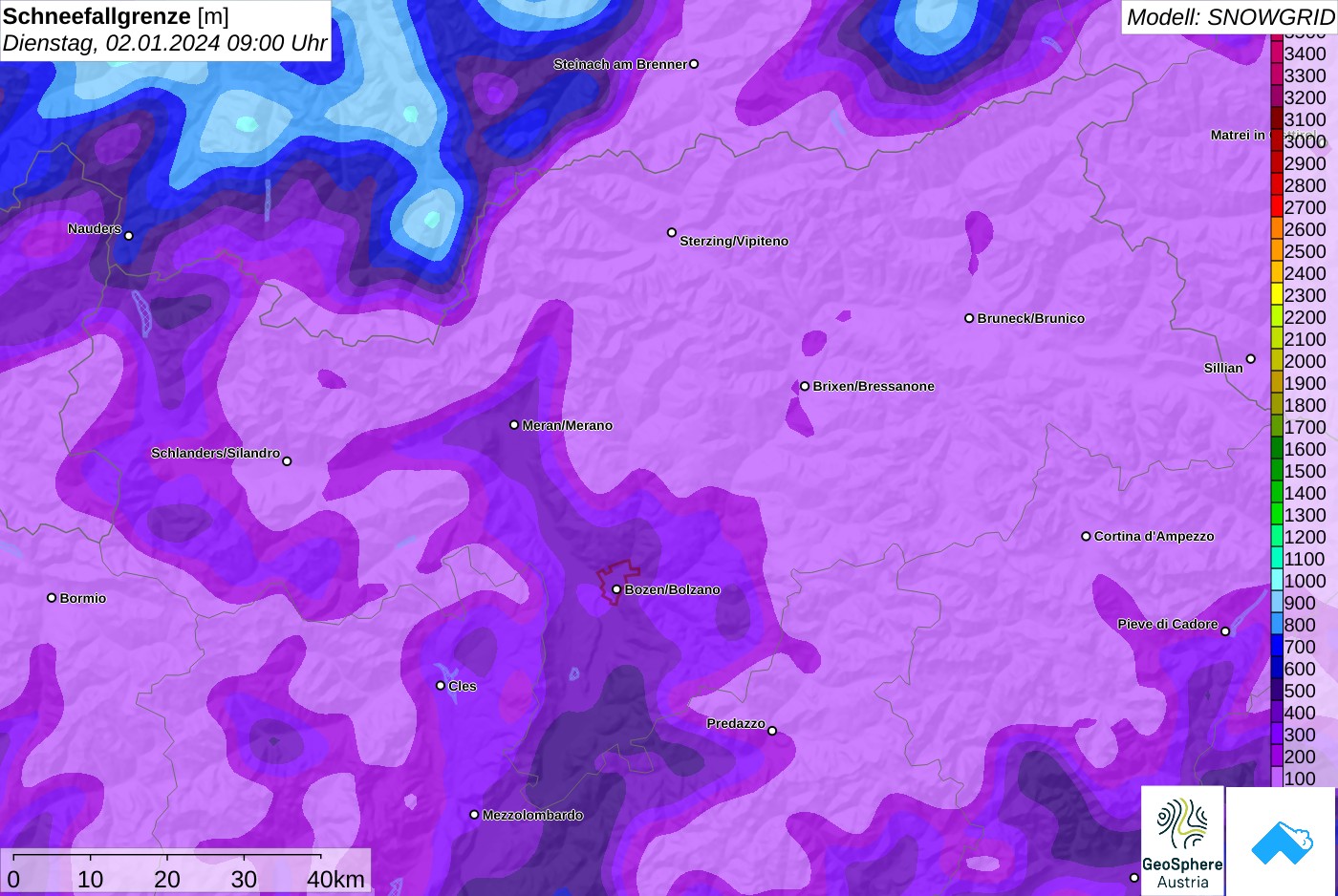1338x896 pixels.
Task: Click the "Modell: SNOWGRID" label
Action: [x=1230, y=17]
